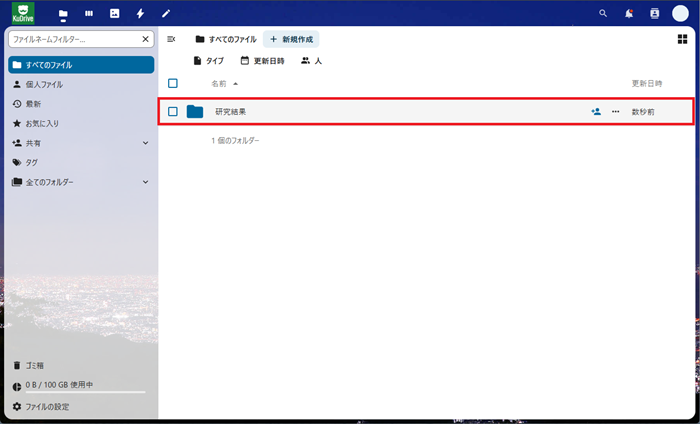The width and height of the screenshot is (700, 424).
Task: Sort by 名前 column header
Action: click(x=225, y=83)
